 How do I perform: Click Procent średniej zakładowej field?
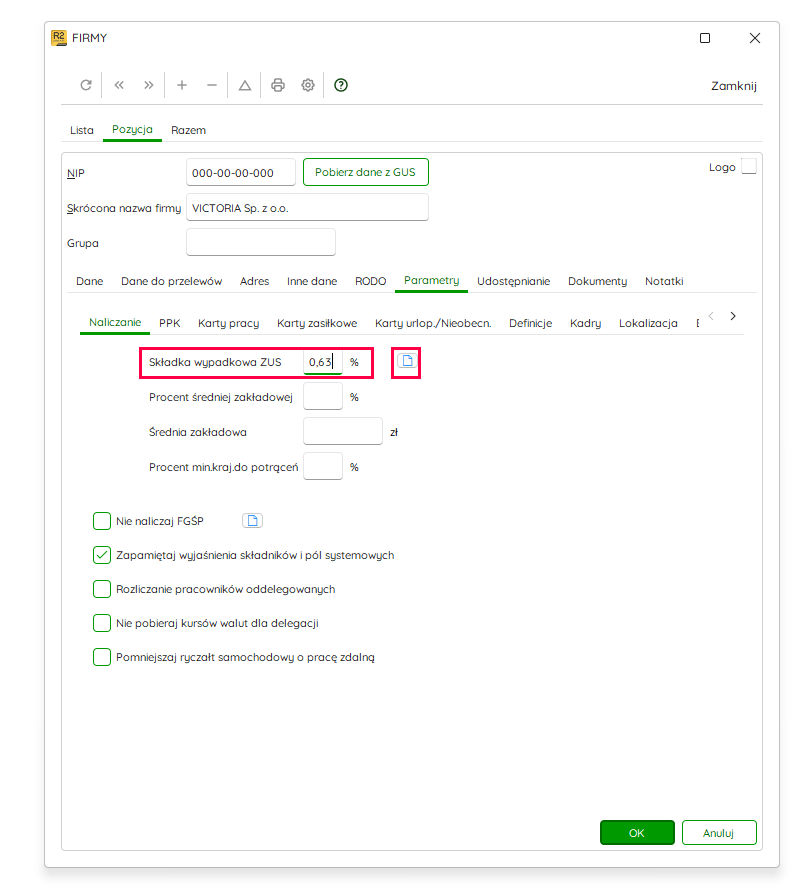(323, 396)
